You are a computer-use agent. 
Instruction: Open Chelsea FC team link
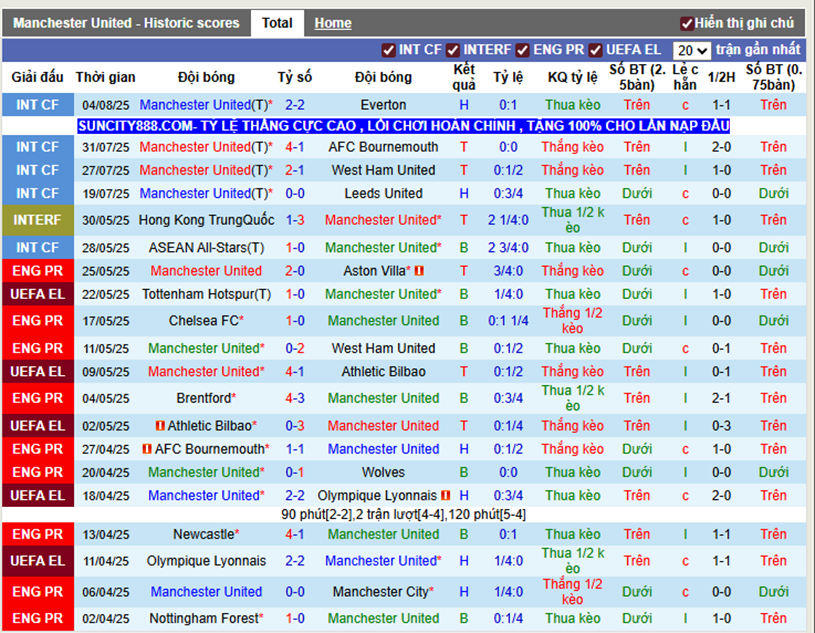204,321
